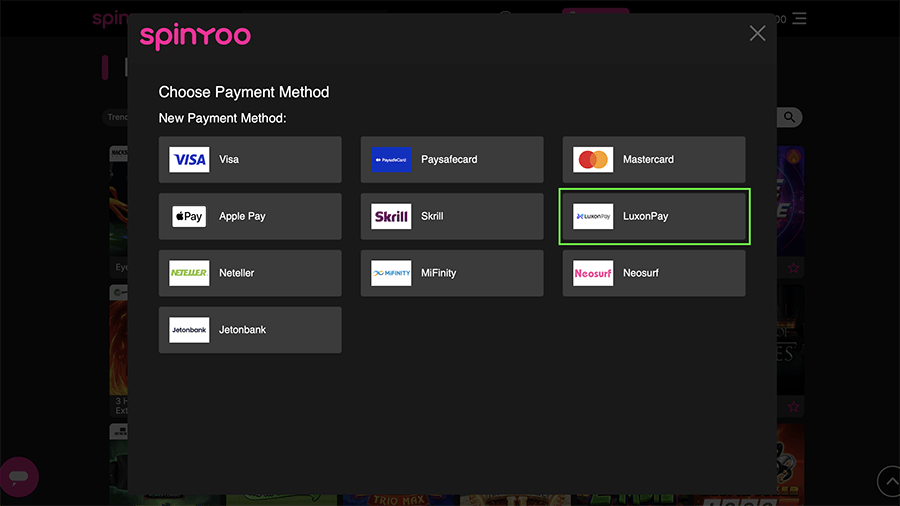This screenshot has height=506, width=900.
Task: Click the New Payment Method label
Action: click(x=222, y=118)
